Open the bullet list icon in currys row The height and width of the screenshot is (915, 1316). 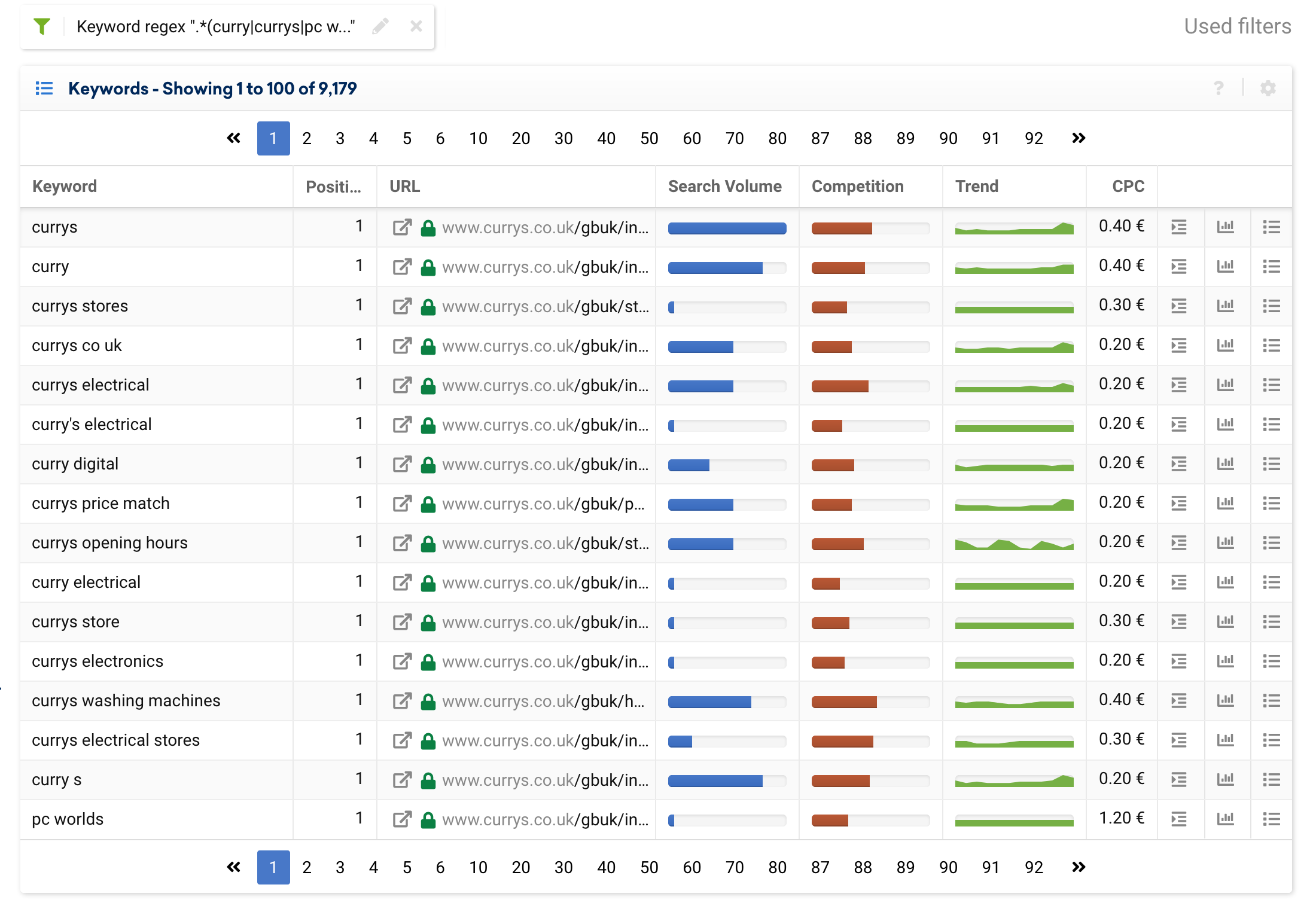pos(1272,227)
